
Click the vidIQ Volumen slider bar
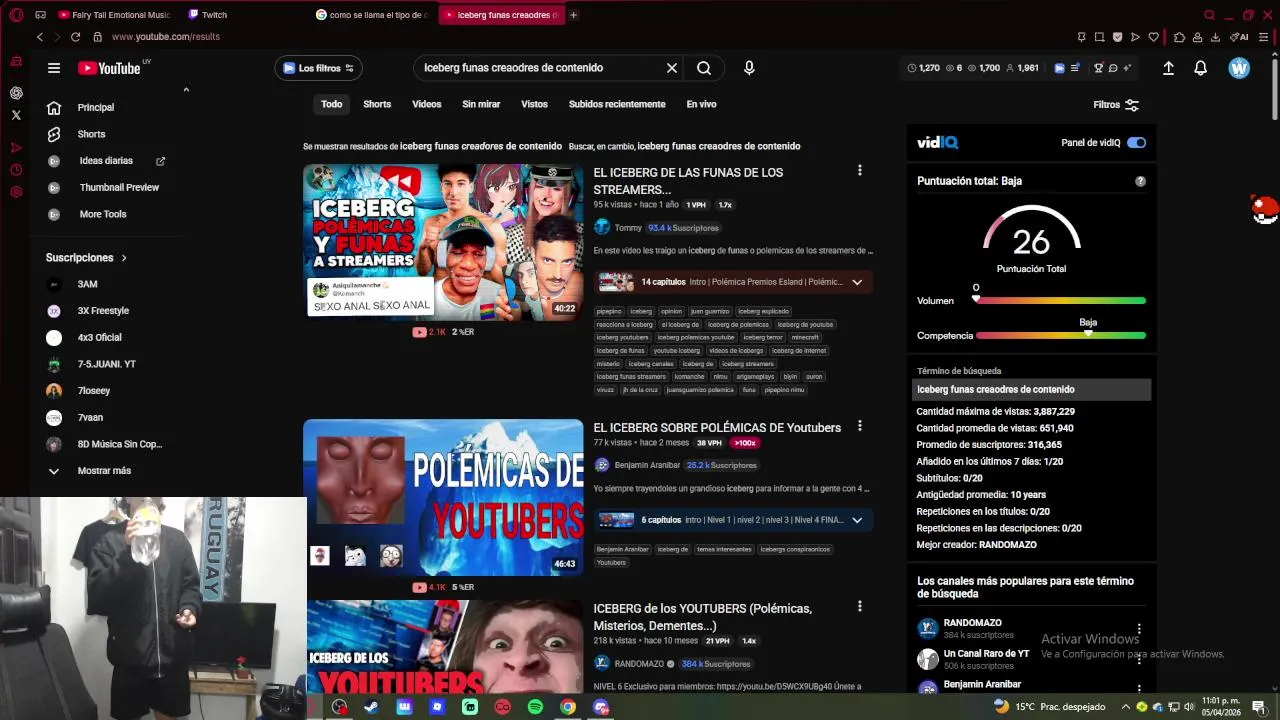[1061, 300]
